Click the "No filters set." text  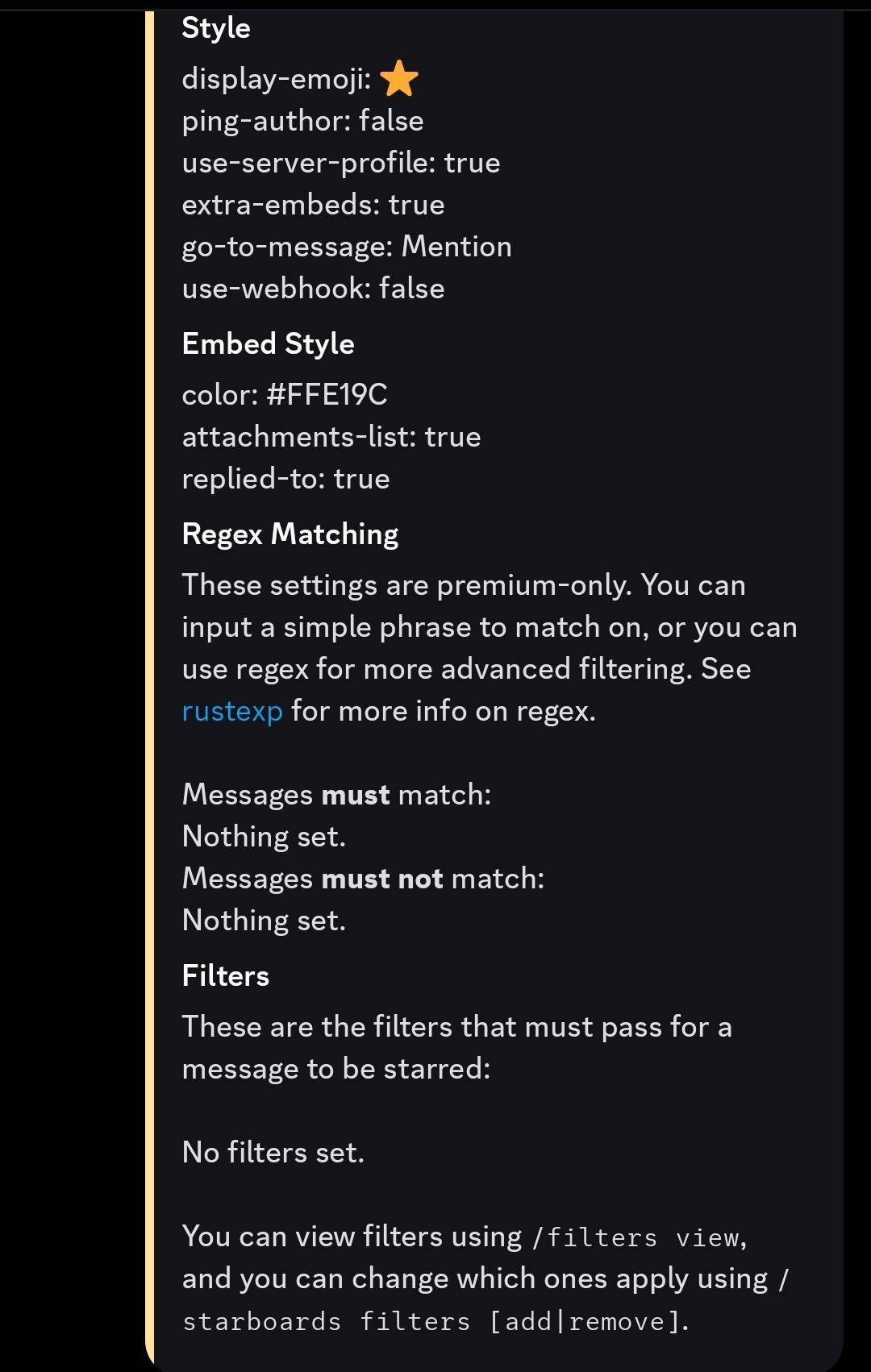[273, 1153]
